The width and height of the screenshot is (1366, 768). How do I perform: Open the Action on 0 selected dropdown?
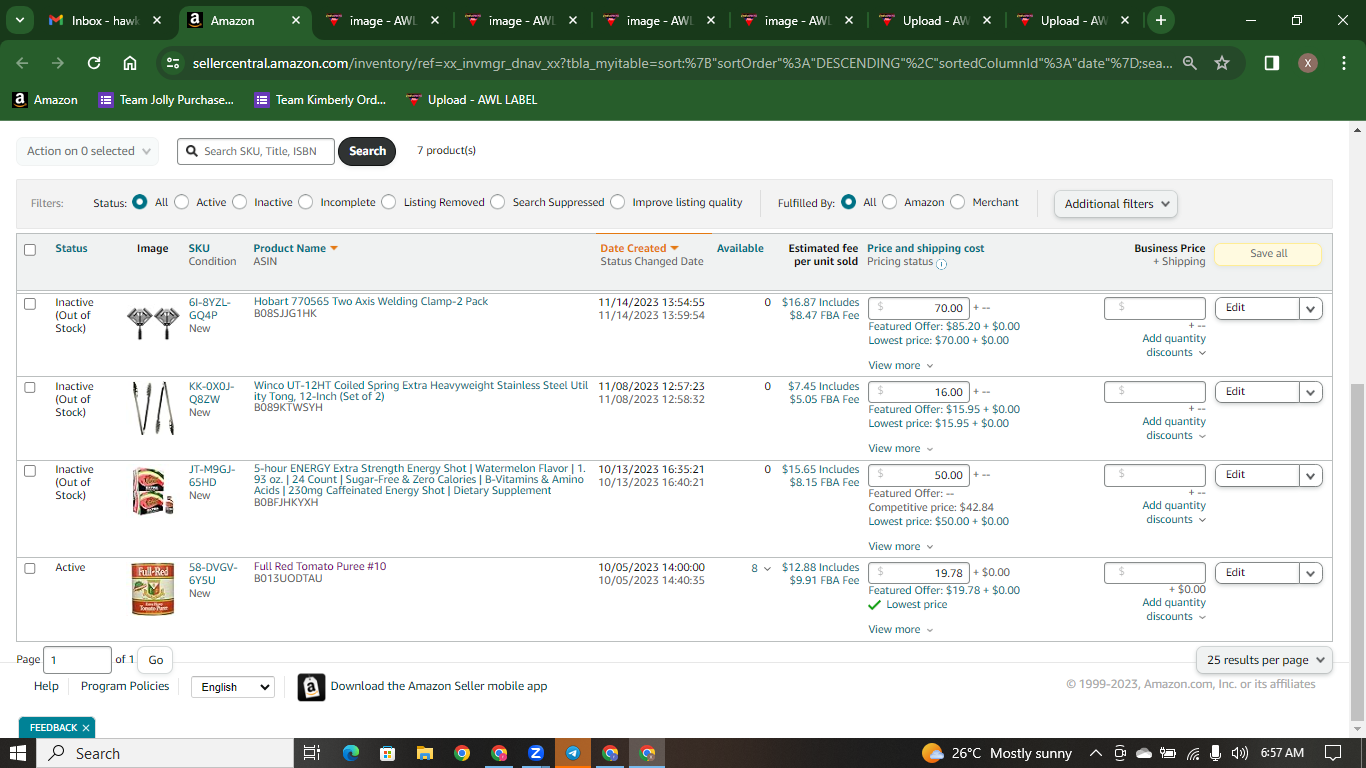[87, 151]
